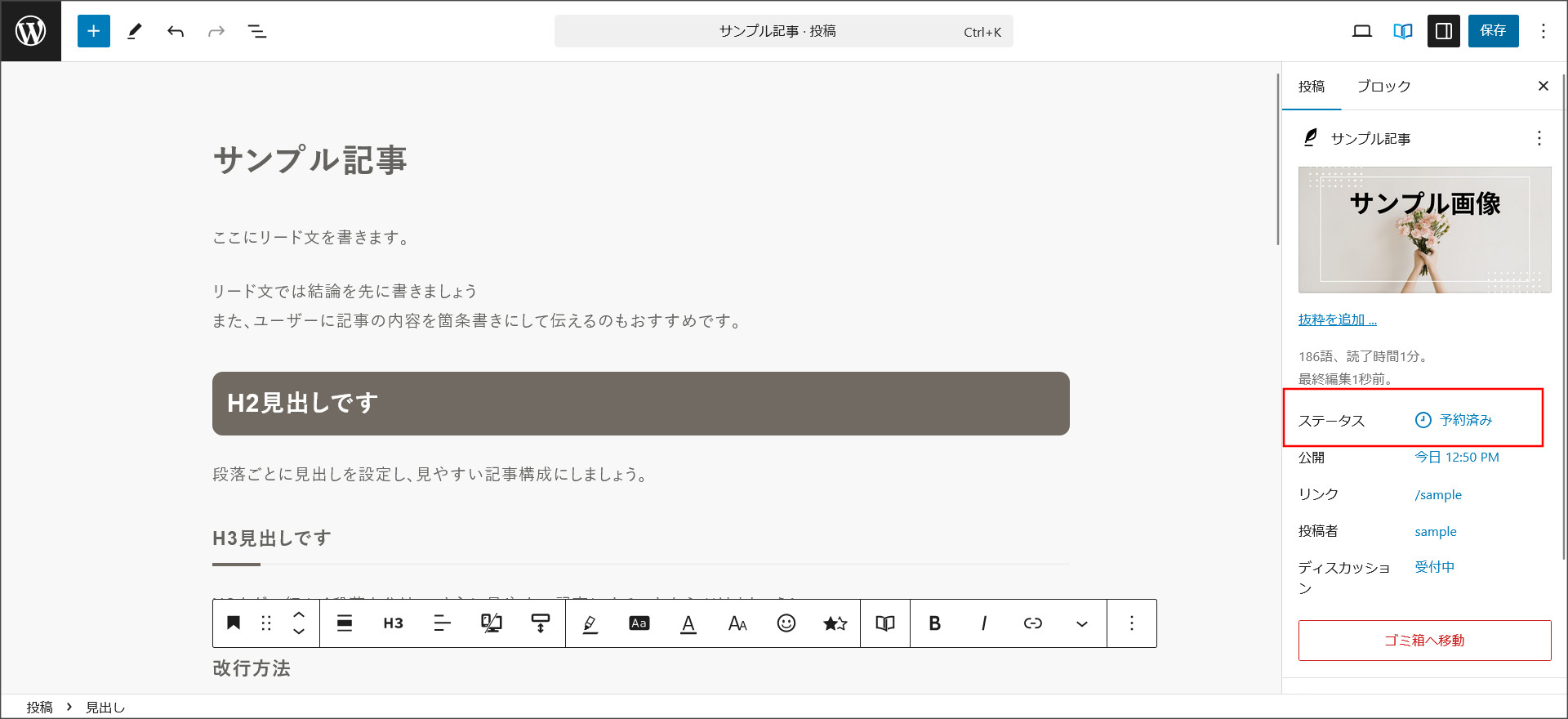This screenshot has height=719, width=1568.
Task: Open block options three-dot menu
Action: [1132, 623]
